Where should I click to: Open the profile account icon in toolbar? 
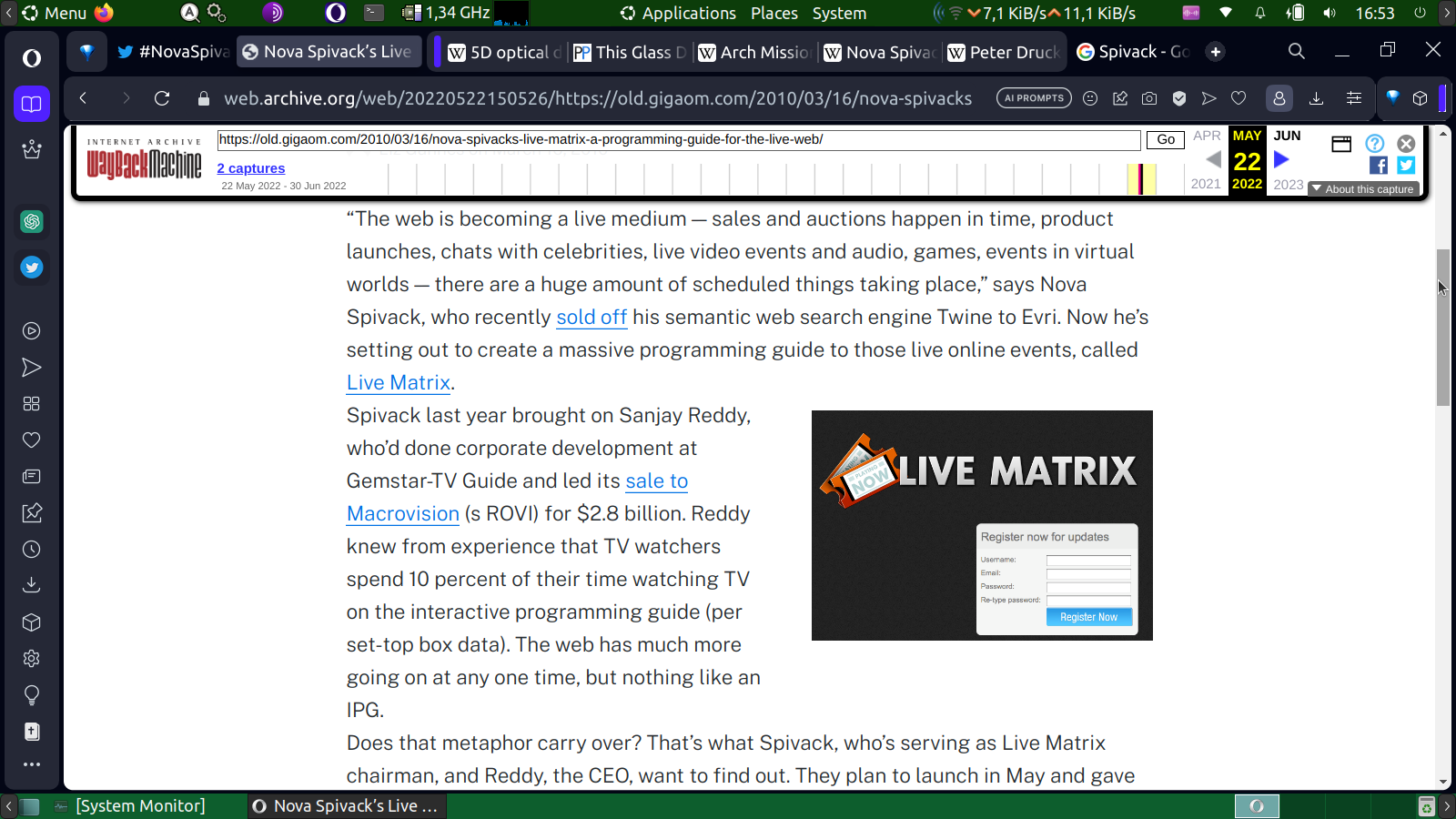point(1279,98)
